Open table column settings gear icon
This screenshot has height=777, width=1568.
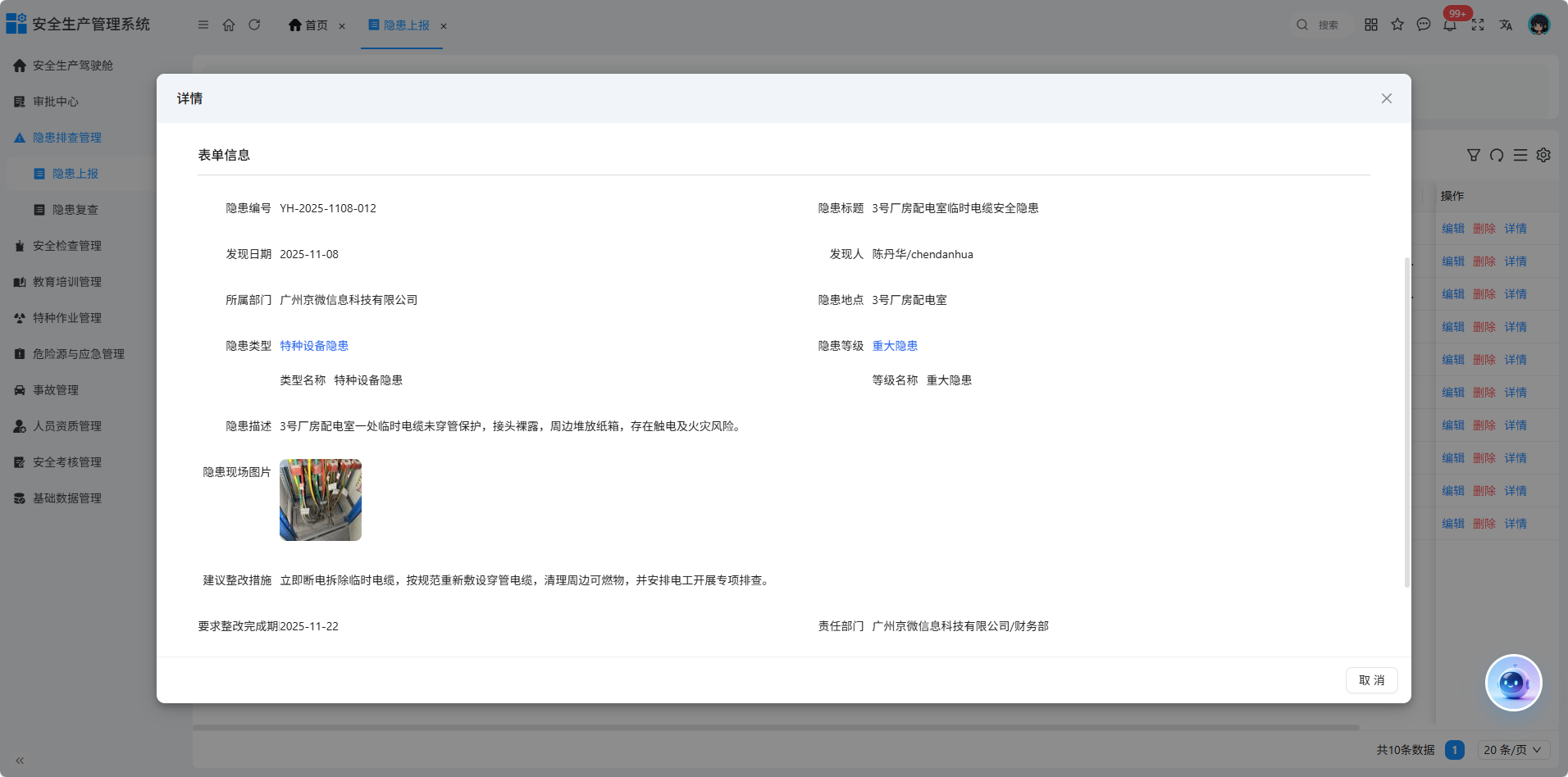pos(1543,155)
